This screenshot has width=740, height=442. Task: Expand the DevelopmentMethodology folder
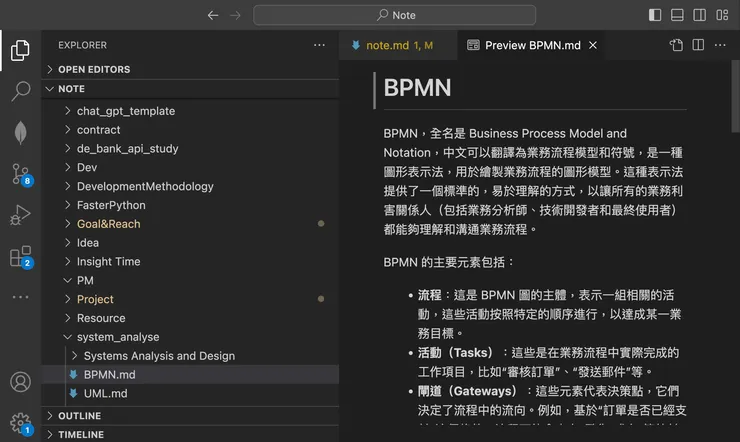(x=190, y=186)
